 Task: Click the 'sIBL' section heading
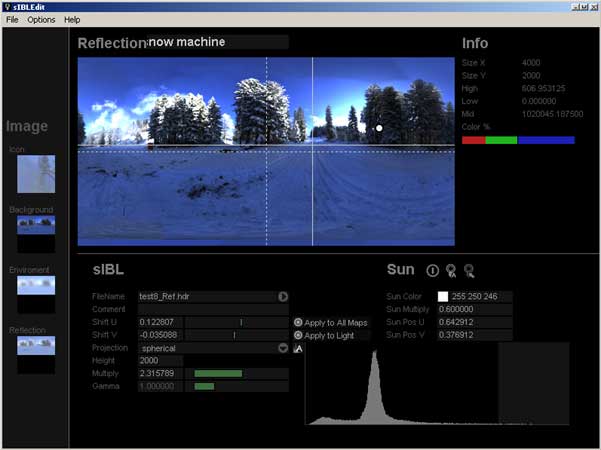coord(108,269)
